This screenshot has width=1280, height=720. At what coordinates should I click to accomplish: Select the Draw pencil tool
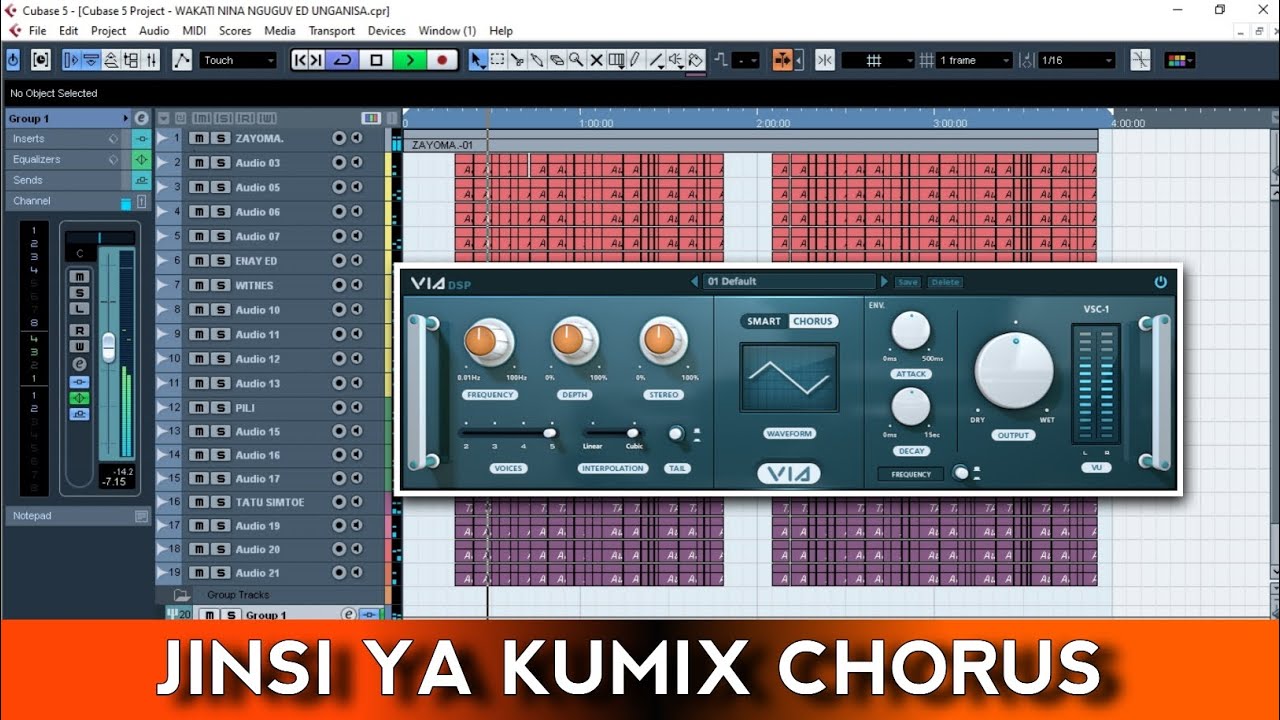(635, 60)
